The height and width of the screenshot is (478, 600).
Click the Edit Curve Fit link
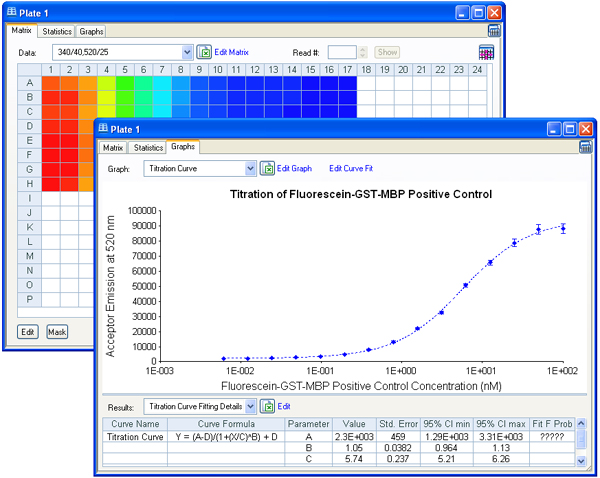point(351,168)
